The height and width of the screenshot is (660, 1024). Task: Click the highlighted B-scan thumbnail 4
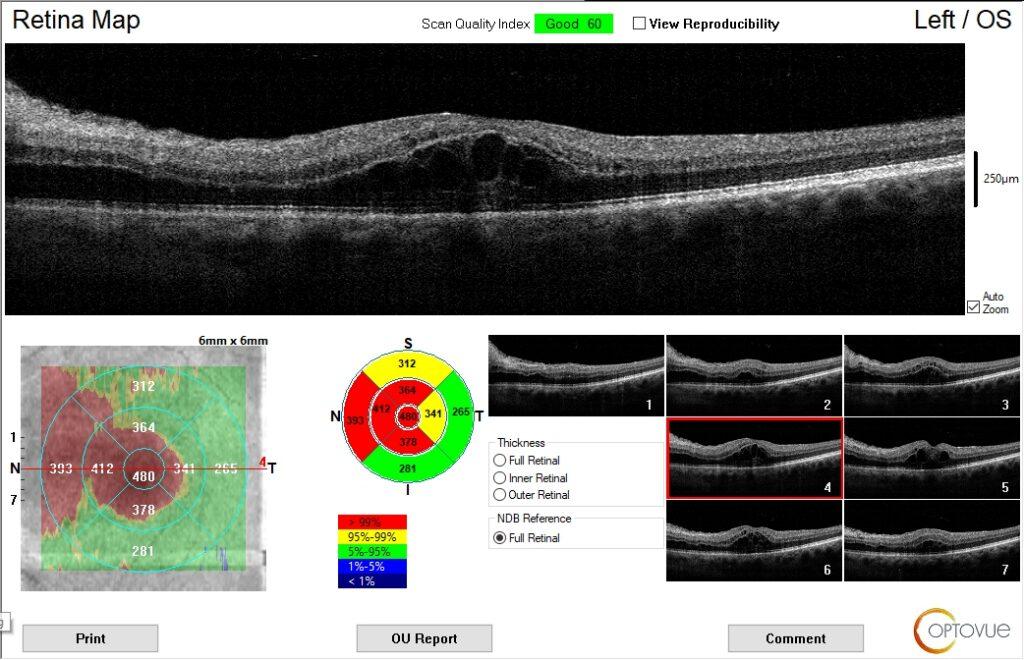click(754, 457)
